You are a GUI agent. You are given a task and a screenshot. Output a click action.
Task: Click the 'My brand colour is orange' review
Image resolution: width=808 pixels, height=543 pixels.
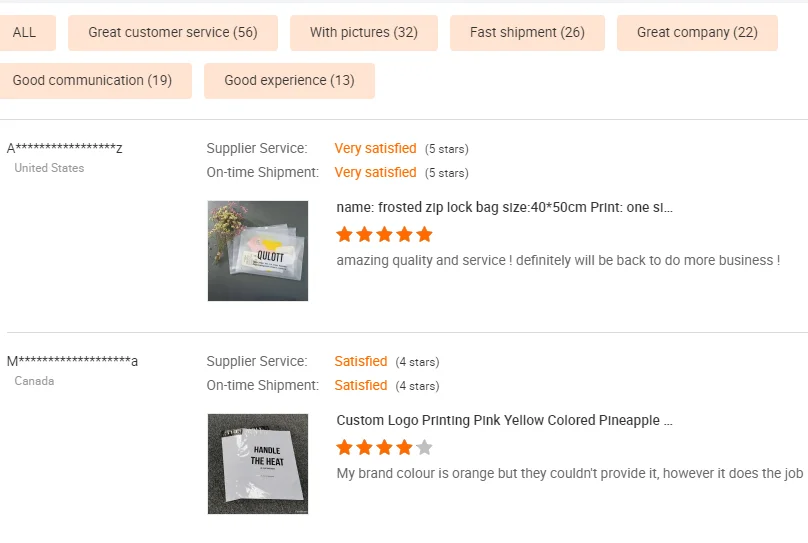[570, 473]
